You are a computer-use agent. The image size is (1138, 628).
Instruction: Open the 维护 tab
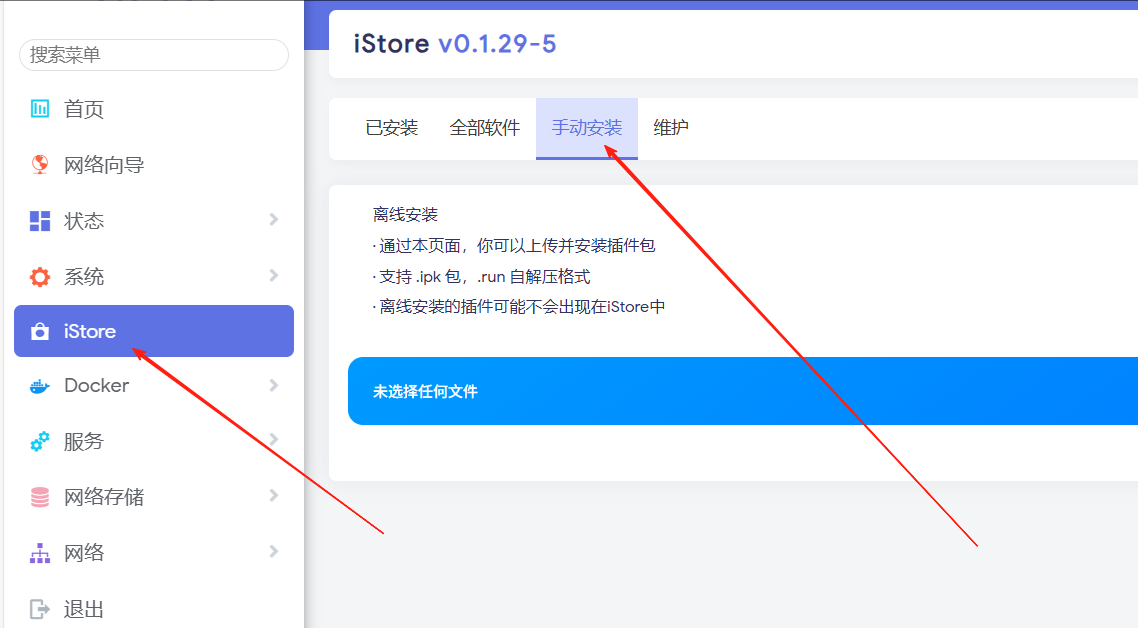(x=671, y=129)
